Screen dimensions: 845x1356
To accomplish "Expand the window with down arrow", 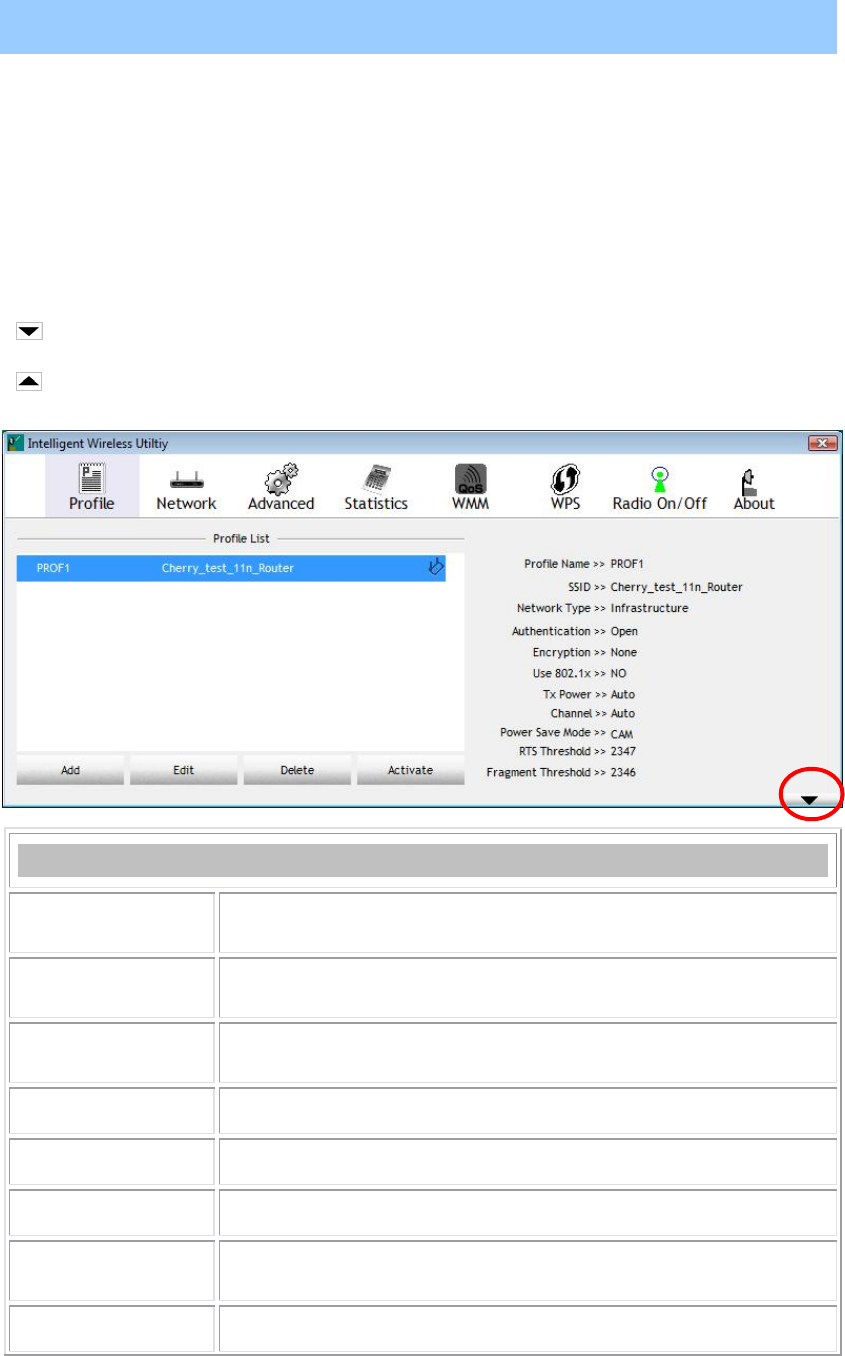I will point(810,799).
